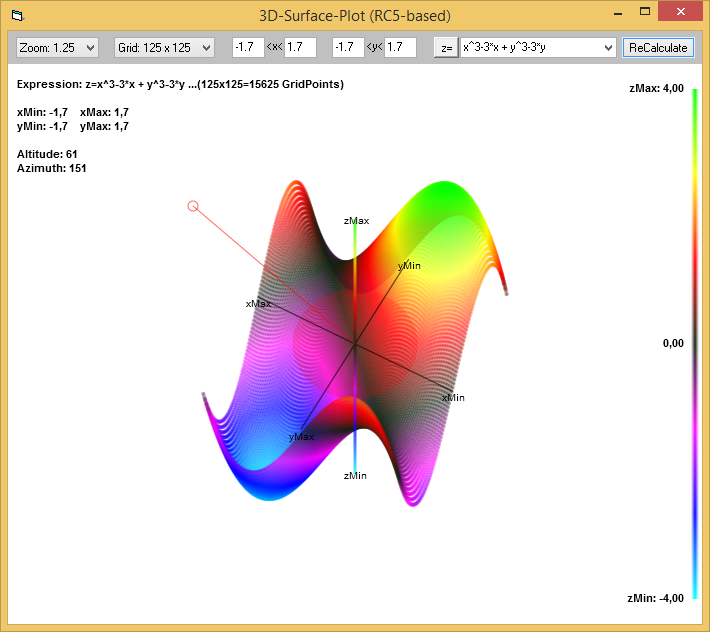Open the expression formula combo box arrow
The height and width of the screenshot is (632, 710).
tap(608, 47)
